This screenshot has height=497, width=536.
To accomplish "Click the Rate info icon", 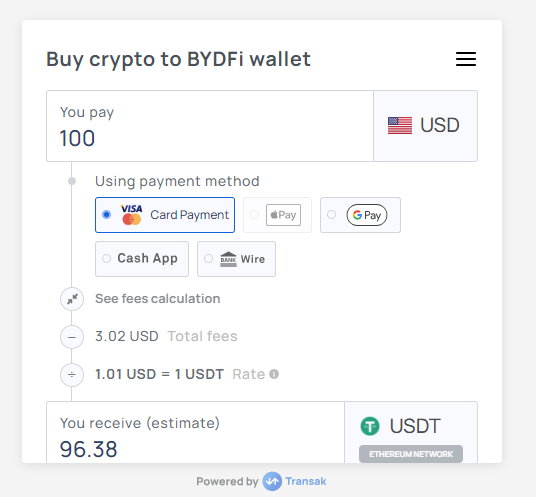I will pyautogui.click(x=274, y=374).
